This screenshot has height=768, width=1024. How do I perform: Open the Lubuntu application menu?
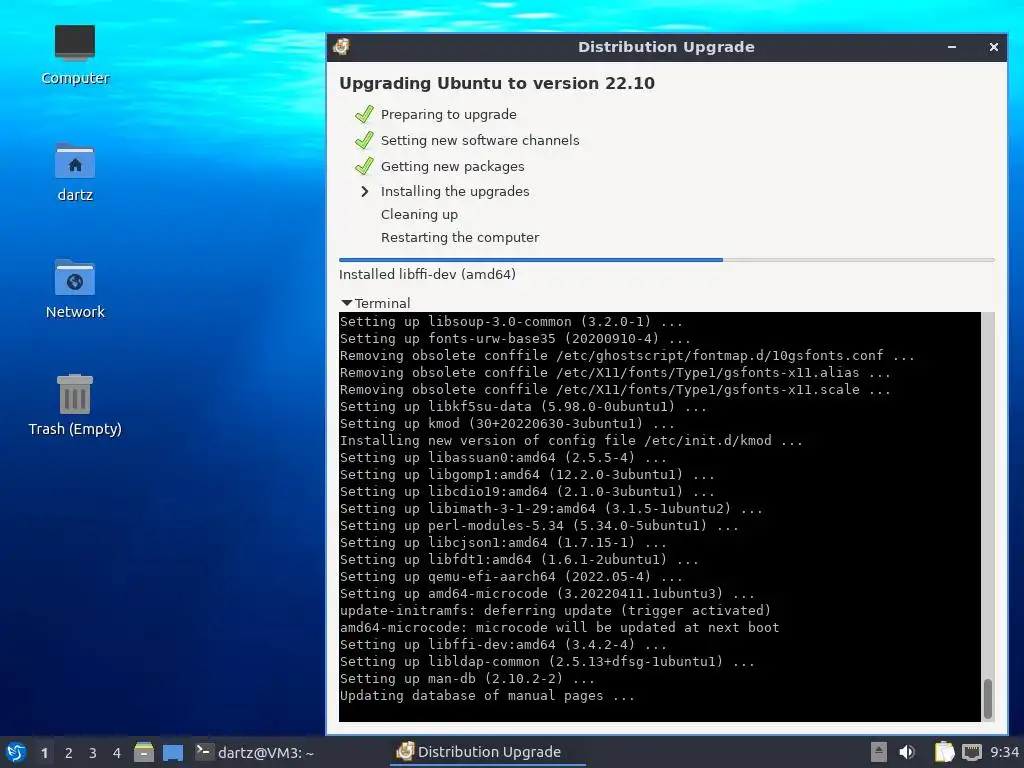pyautogui.click(x=16, y=752)
